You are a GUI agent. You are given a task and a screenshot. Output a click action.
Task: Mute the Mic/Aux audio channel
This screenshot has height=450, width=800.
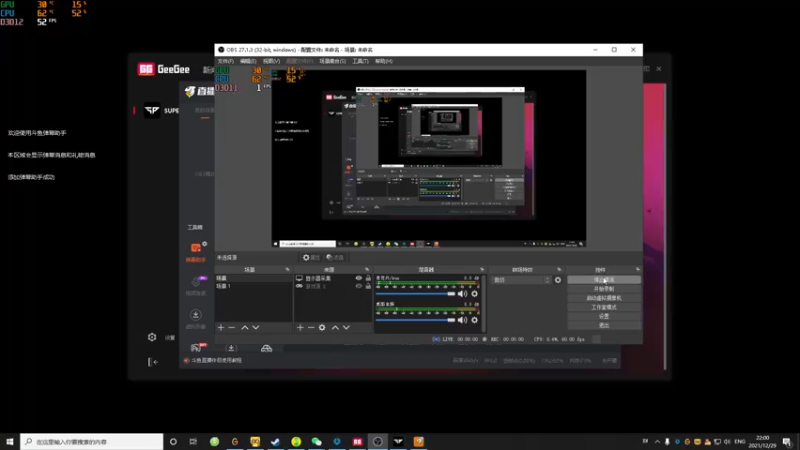coord(462,294)
